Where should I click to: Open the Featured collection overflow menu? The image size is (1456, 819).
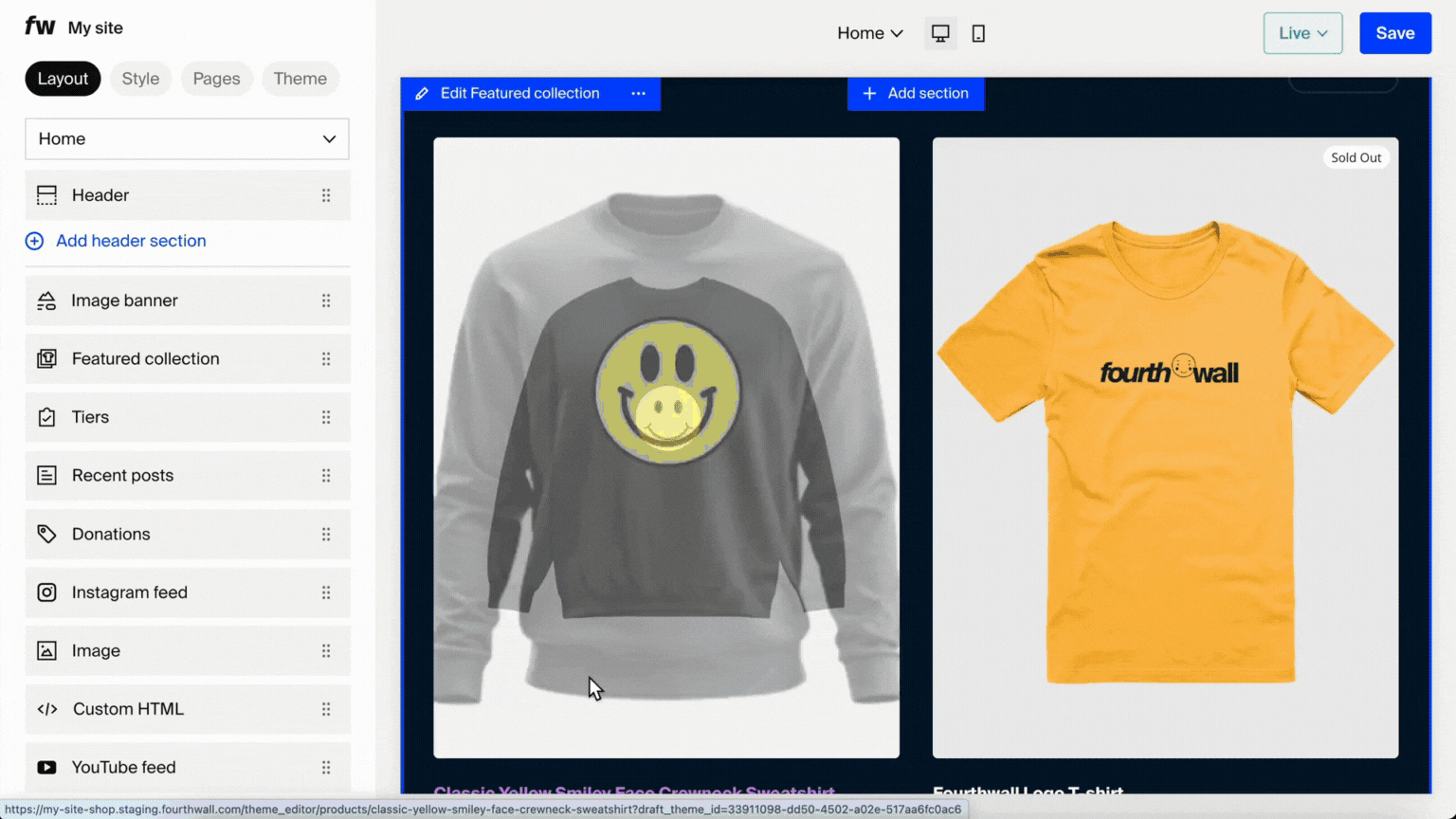tap(638, 93)
